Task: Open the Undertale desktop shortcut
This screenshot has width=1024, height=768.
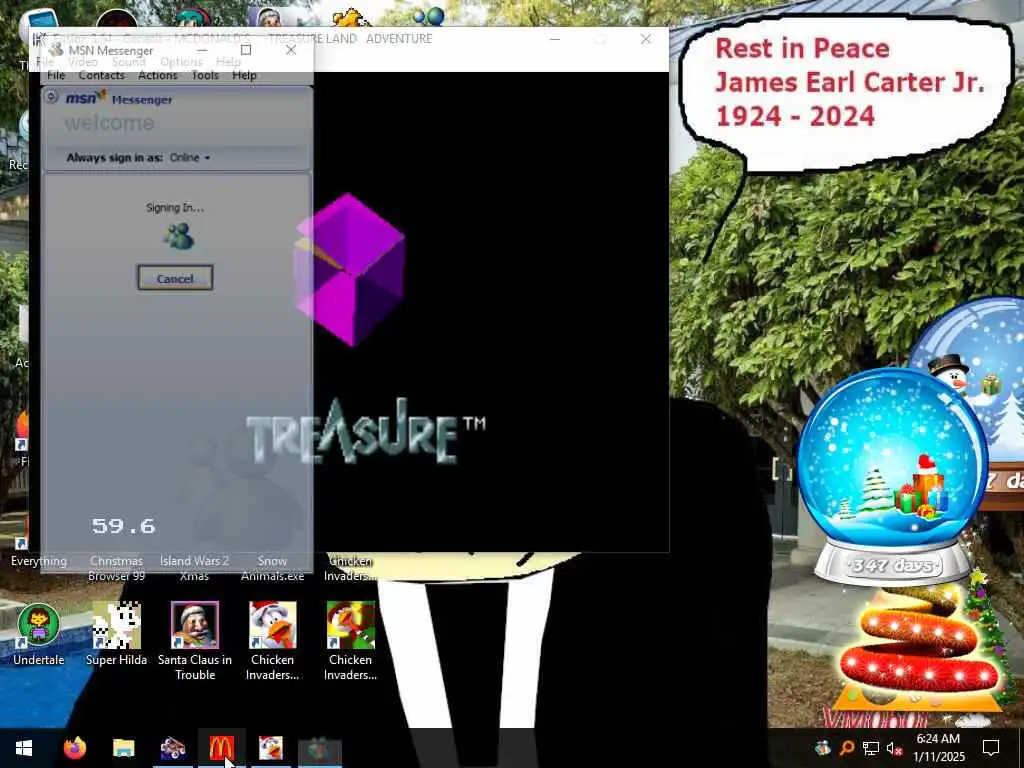Action: (x=39, y=633)
